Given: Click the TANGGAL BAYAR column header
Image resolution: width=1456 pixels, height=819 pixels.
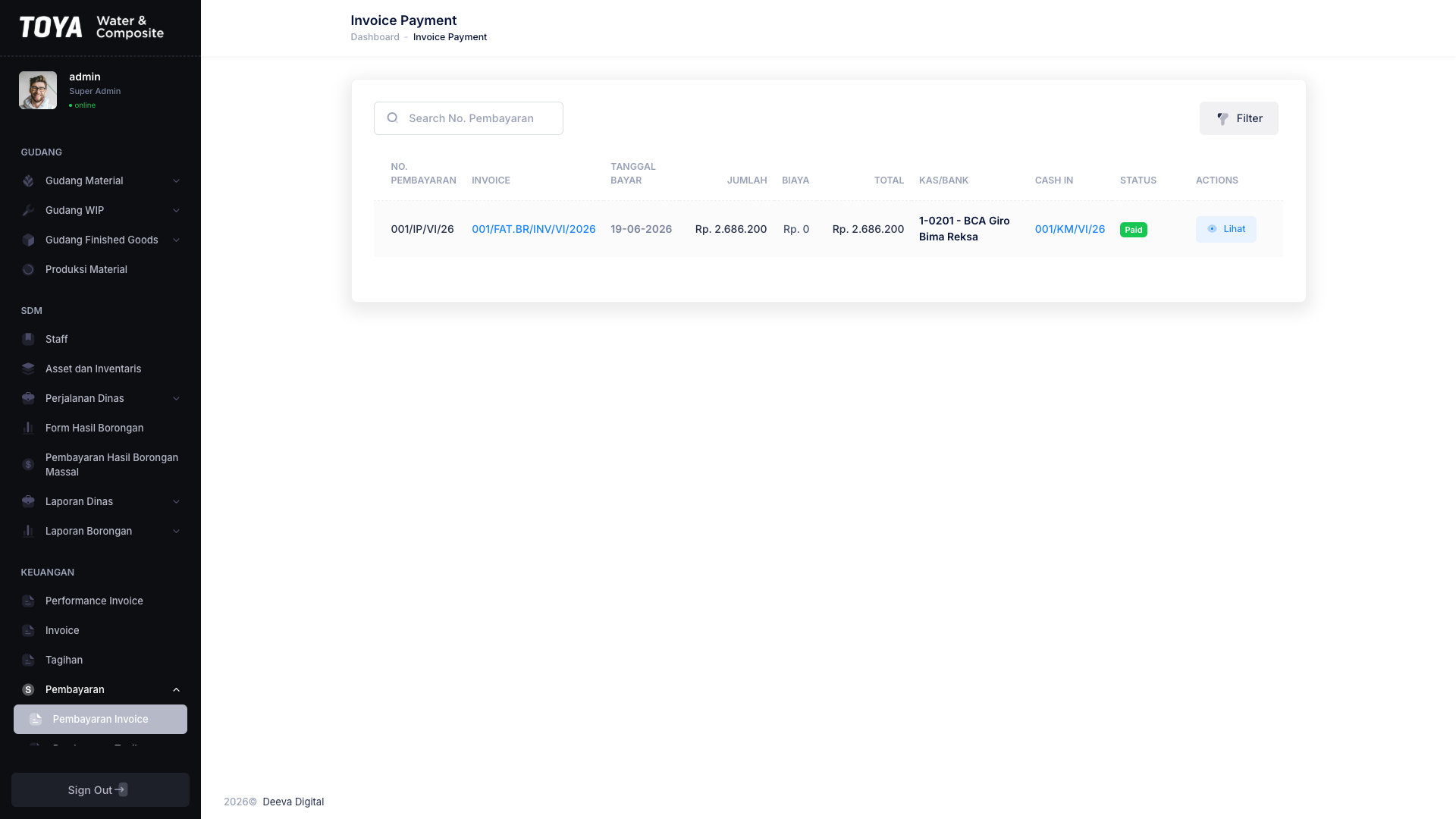Looking at the screenshot, I should [x=632, y=174].
